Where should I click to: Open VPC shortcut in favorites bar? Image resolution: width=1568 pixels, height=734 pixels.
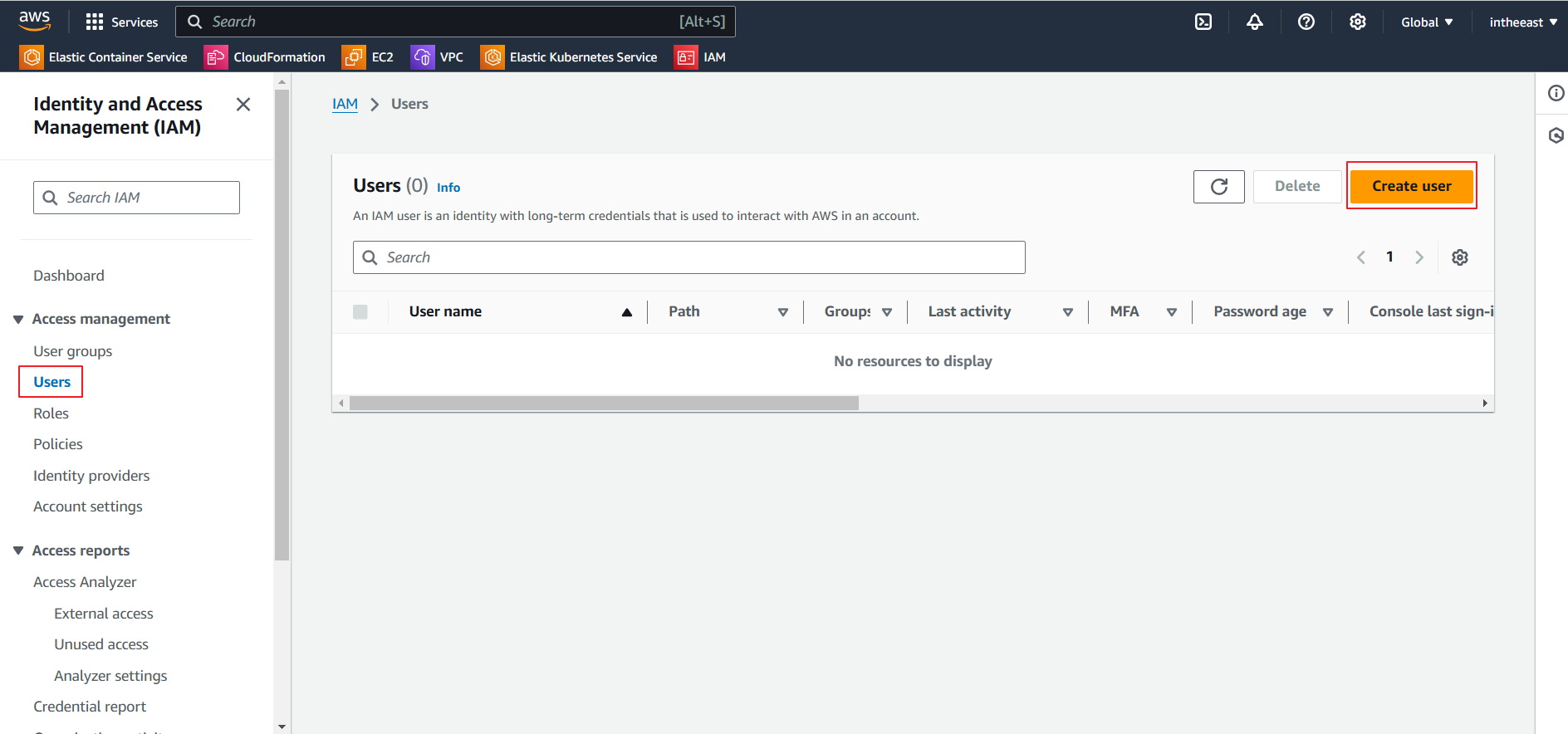[x=437, y=57]
